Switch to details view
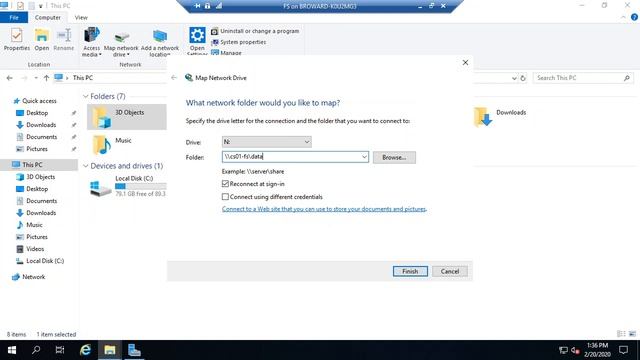This screenshot has height=360, width=640. click(621, 334)
